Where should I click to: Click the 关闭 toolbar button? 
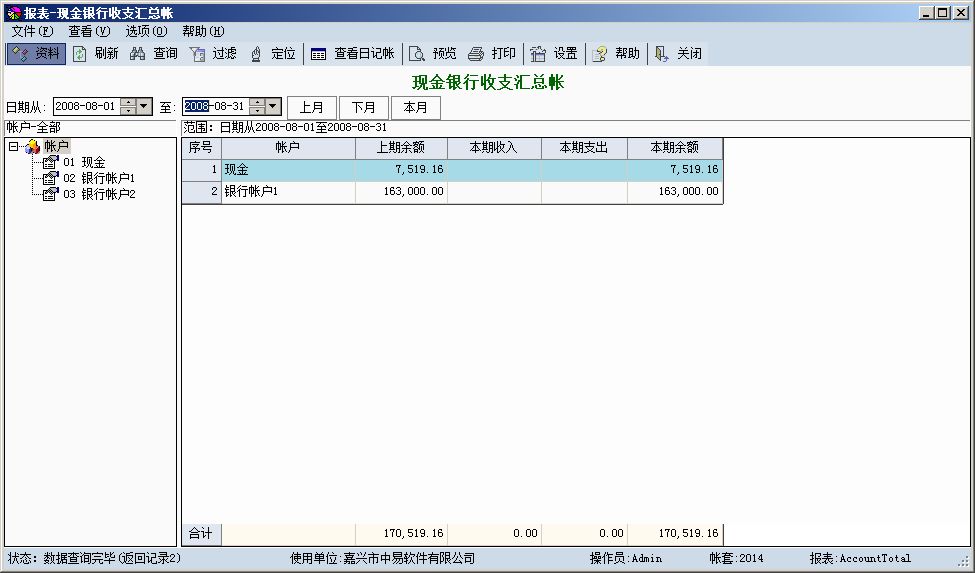click(679, 54)
